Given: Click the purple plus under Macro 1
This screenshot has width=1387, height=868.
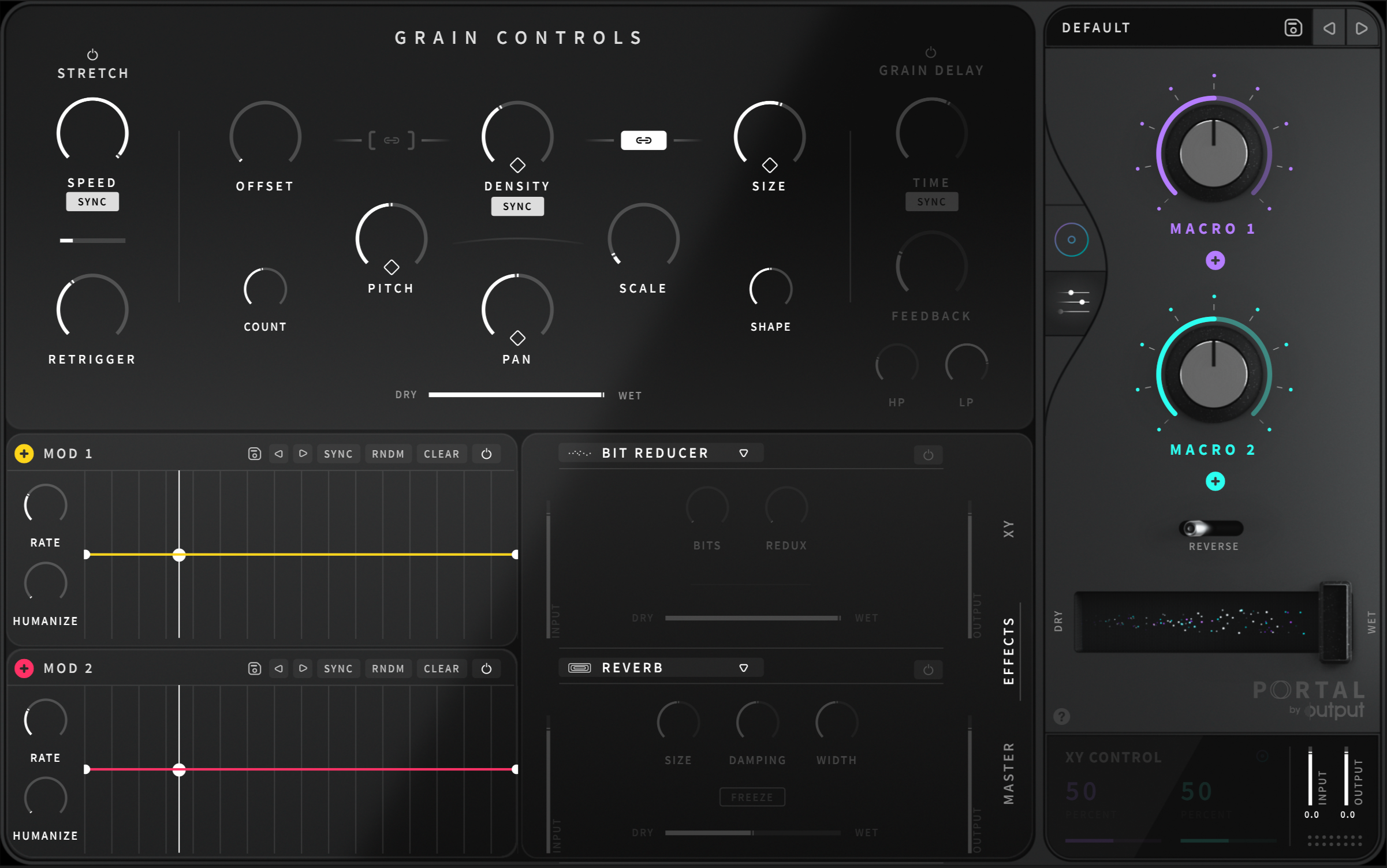Looking at the screenshot, I should coord(1215,260).
